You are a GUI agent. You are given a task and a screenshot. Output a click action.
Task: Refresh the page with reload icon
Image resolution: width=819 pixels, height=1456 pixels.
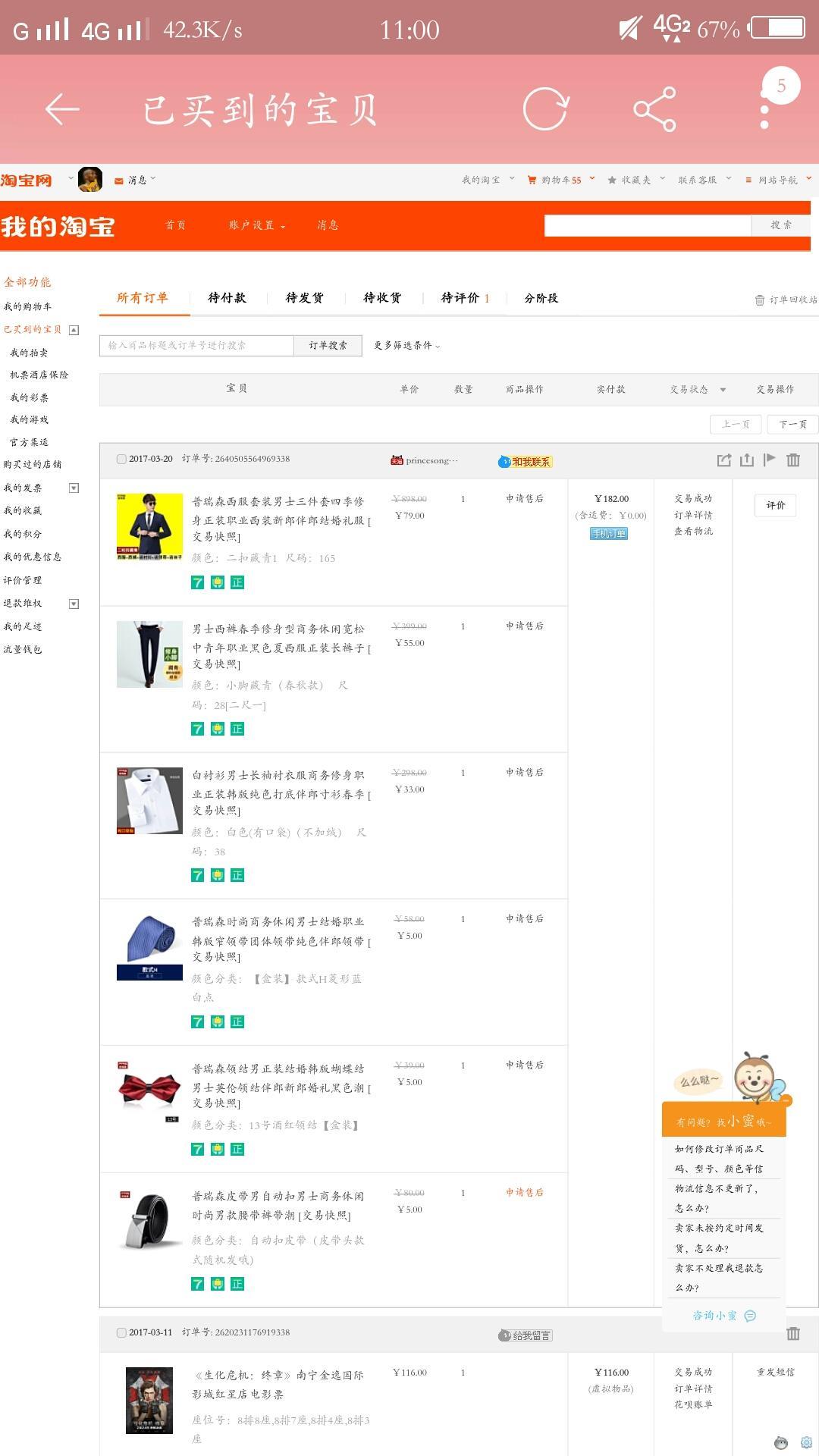[x=545, y=109]
